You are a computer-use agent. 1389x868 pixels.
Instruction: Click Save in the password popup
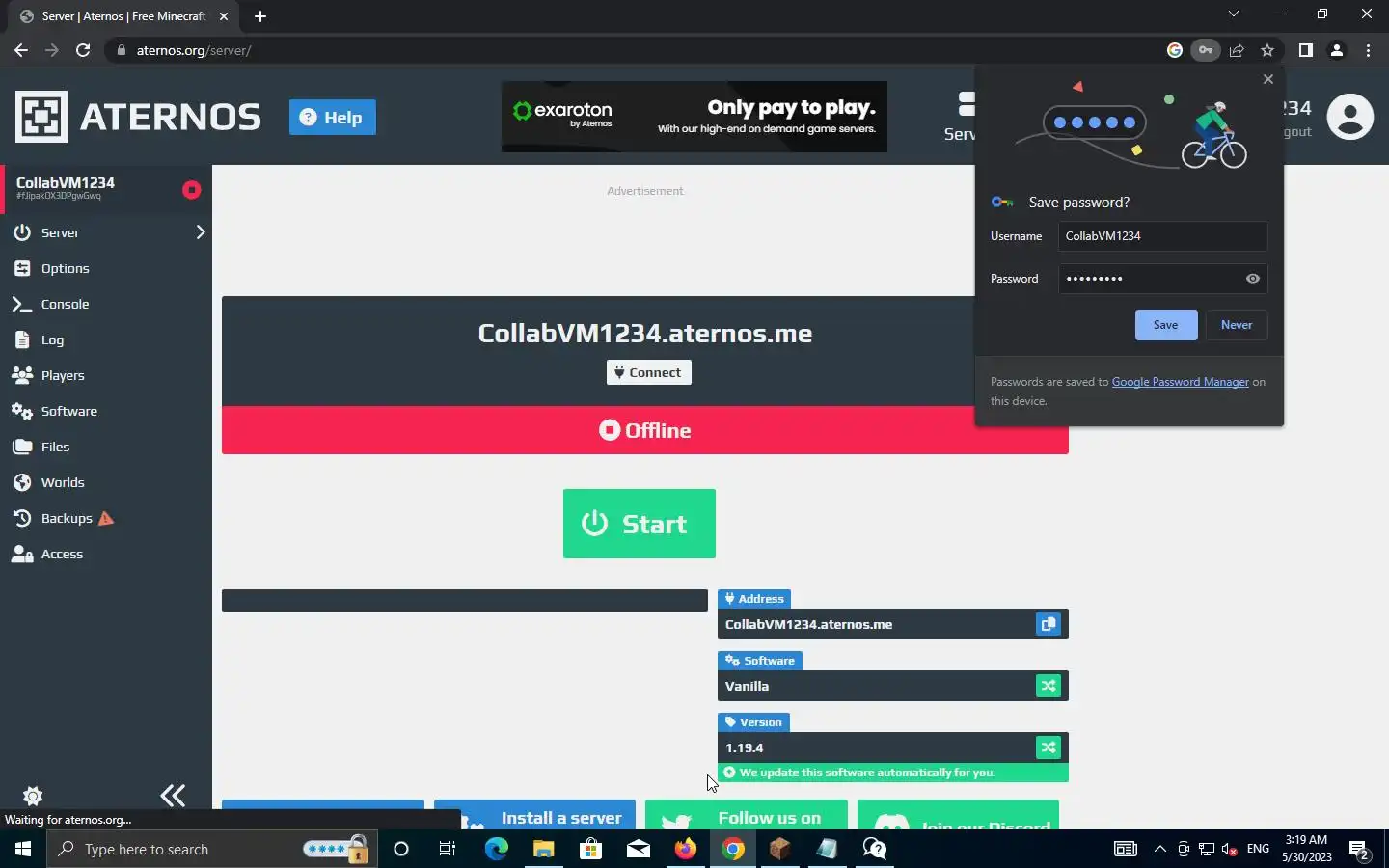click(1165, 325)
